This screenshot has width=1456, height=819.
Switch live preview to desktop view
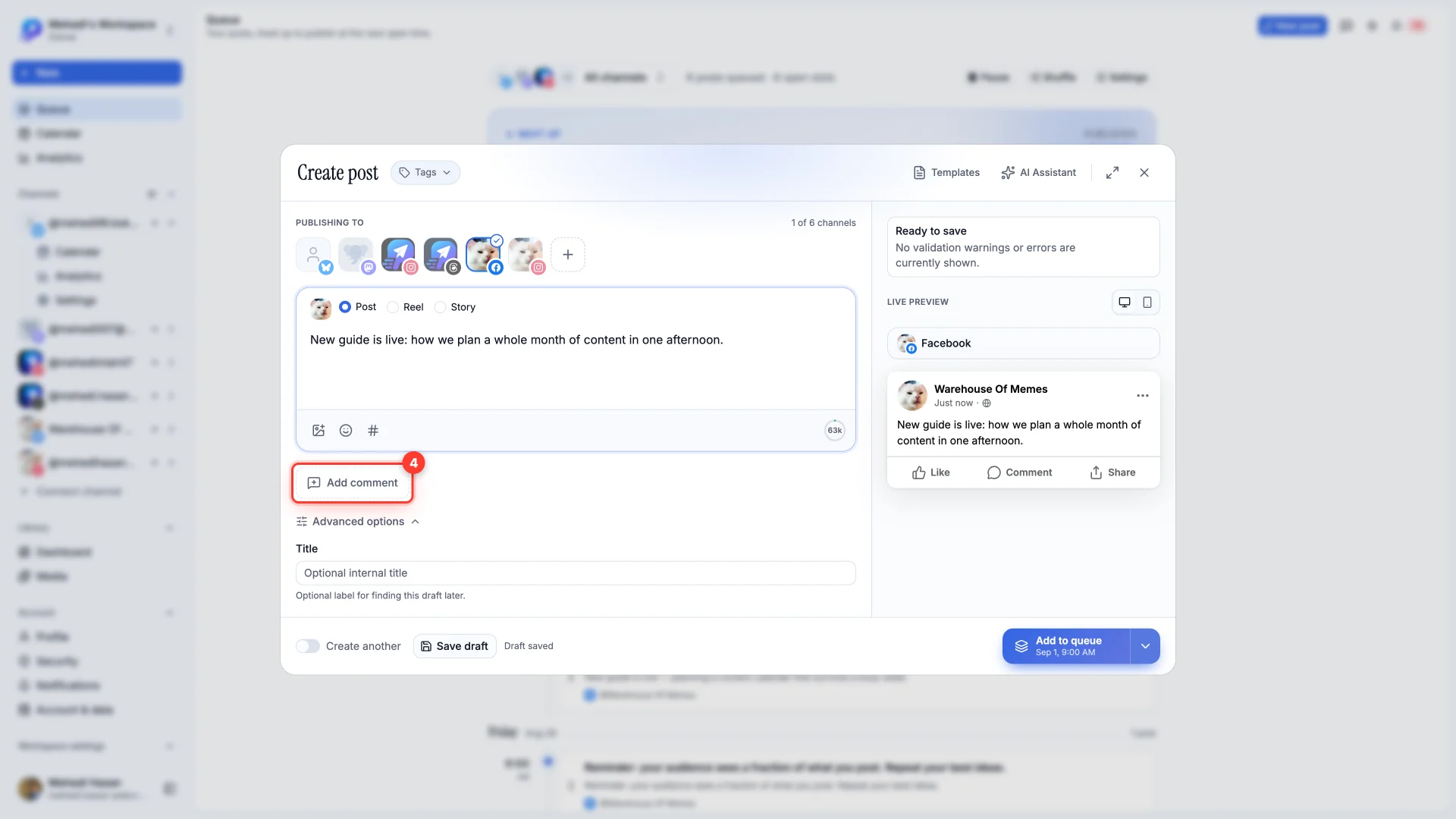point(1125,303)
